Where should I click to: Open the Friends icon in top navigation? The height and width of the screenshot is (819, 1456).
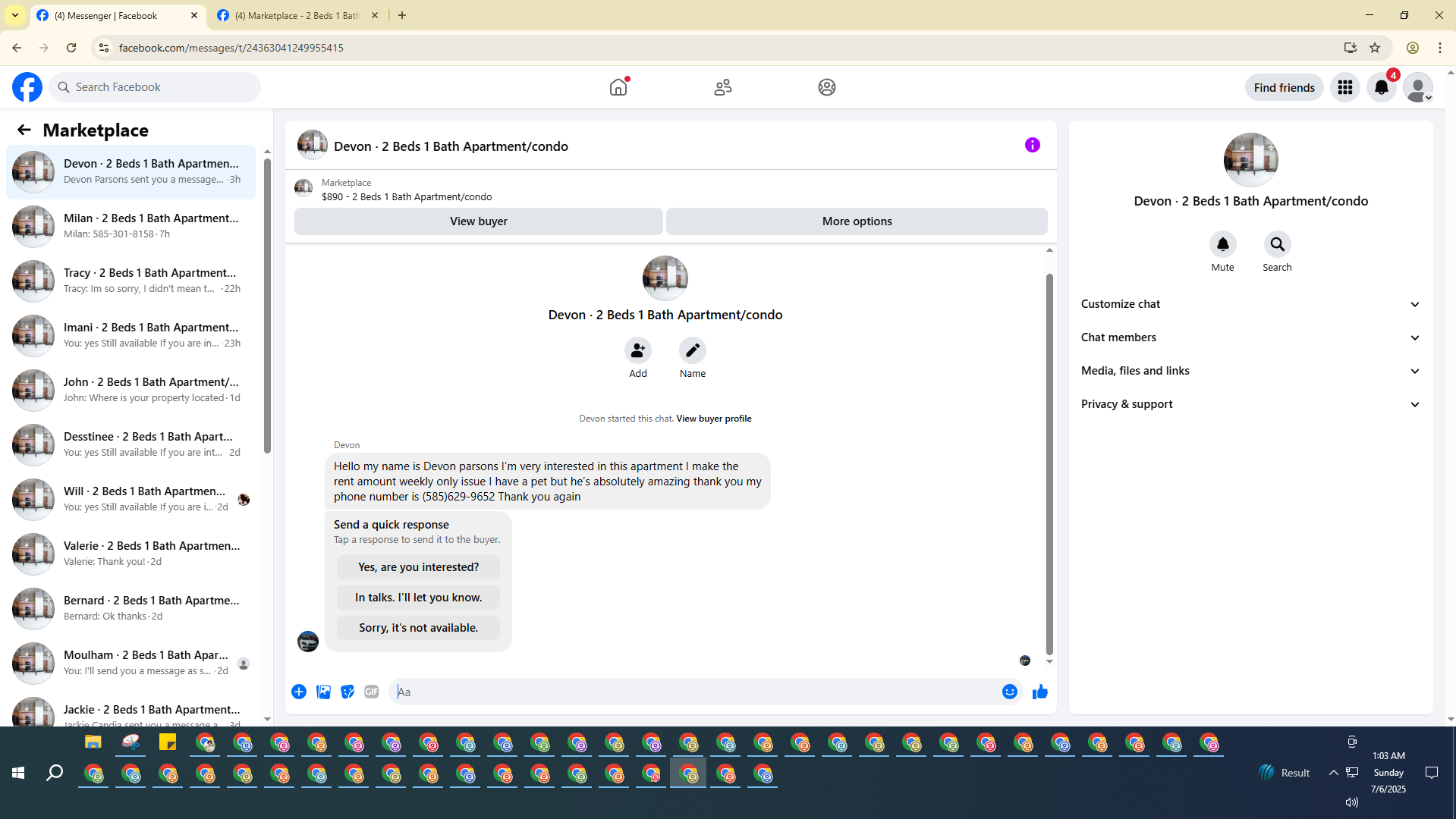pos(723,87)
